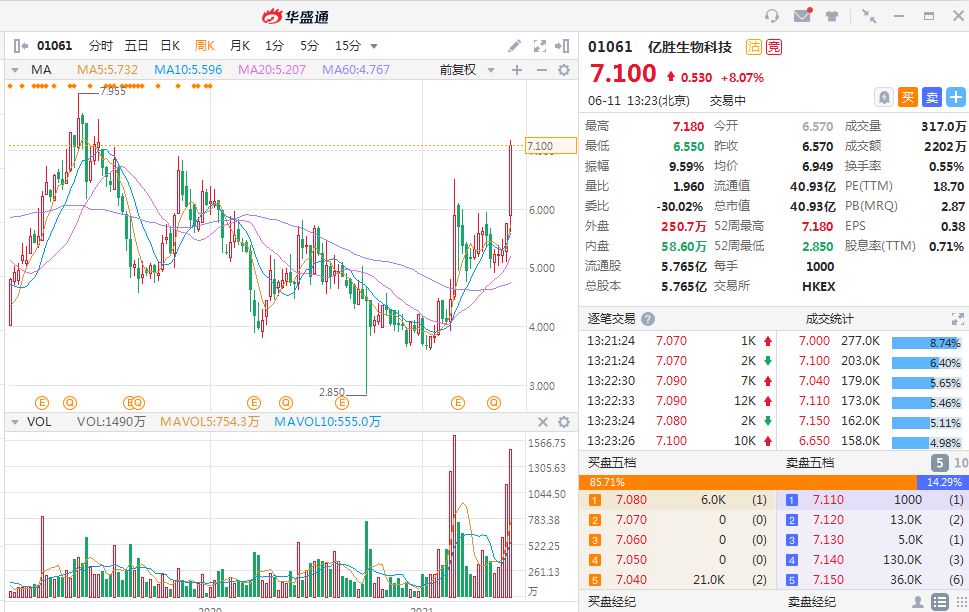Click the last Q marker near 2021
969x612 pixels.
[x=493, y=403]
